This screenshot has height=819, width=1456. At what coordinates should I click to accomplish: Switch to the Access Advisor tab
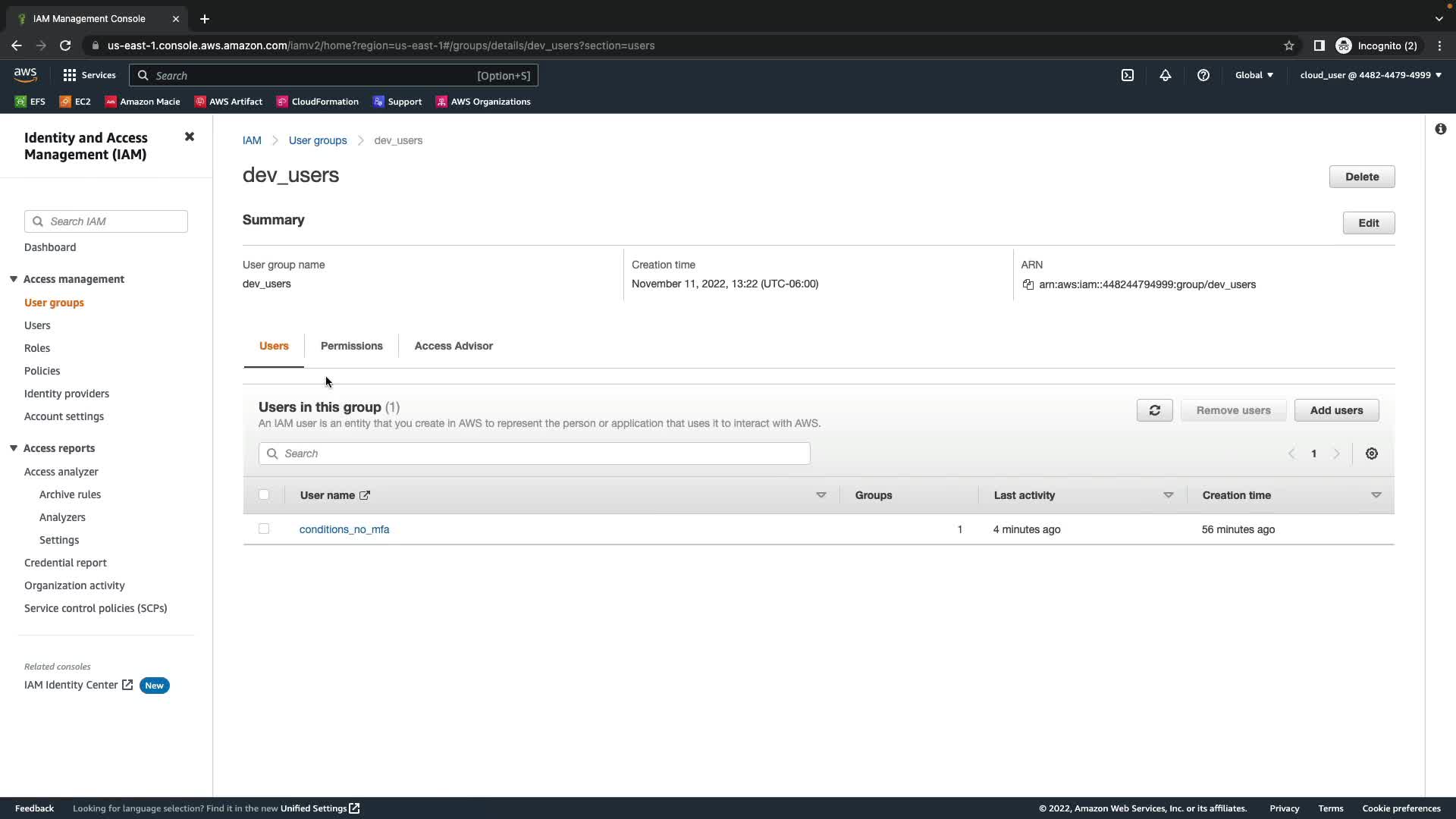453,346
